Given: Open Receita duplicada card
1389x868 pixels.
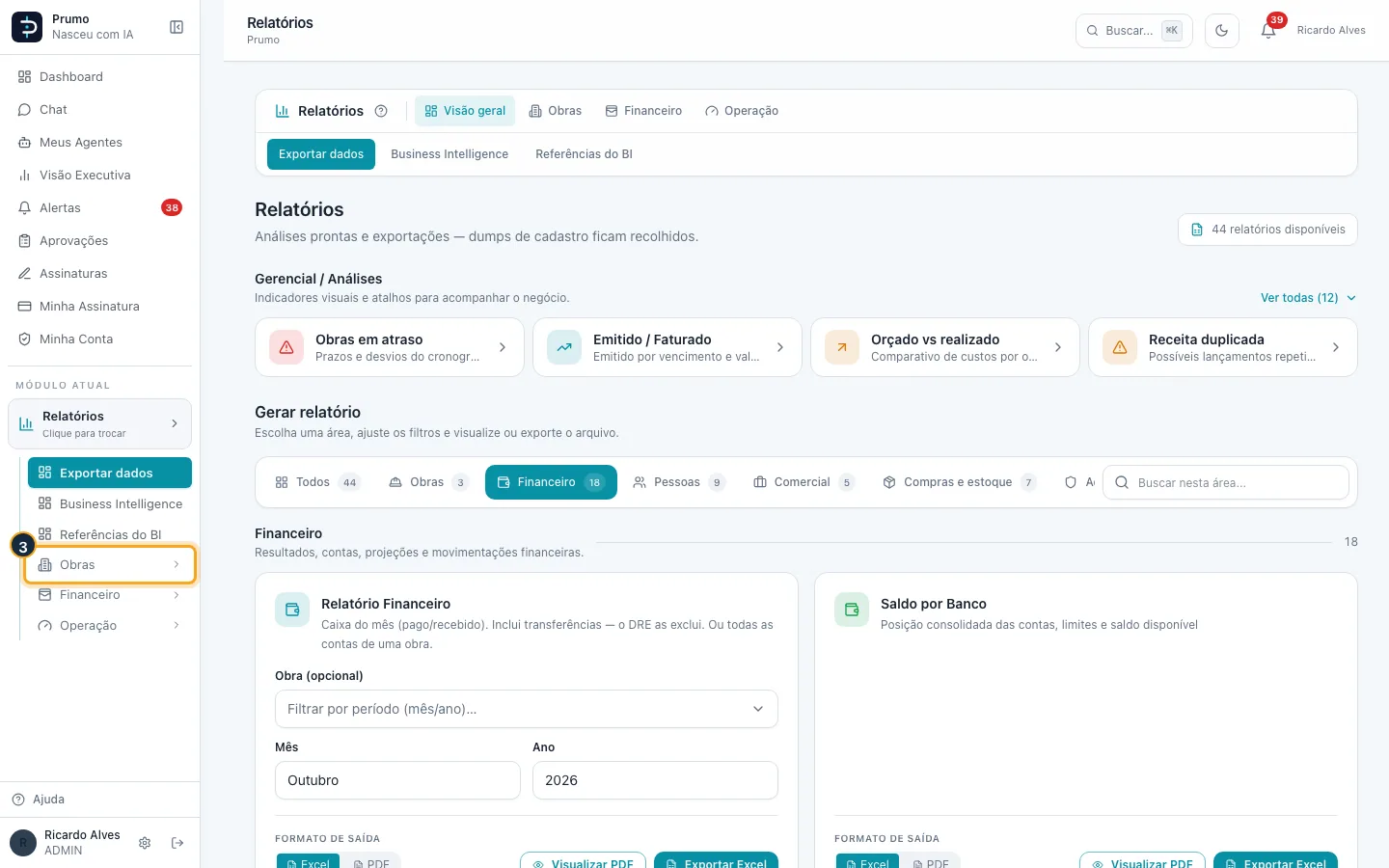Looking at the screenshot, I should click(x=1223, y=347).
